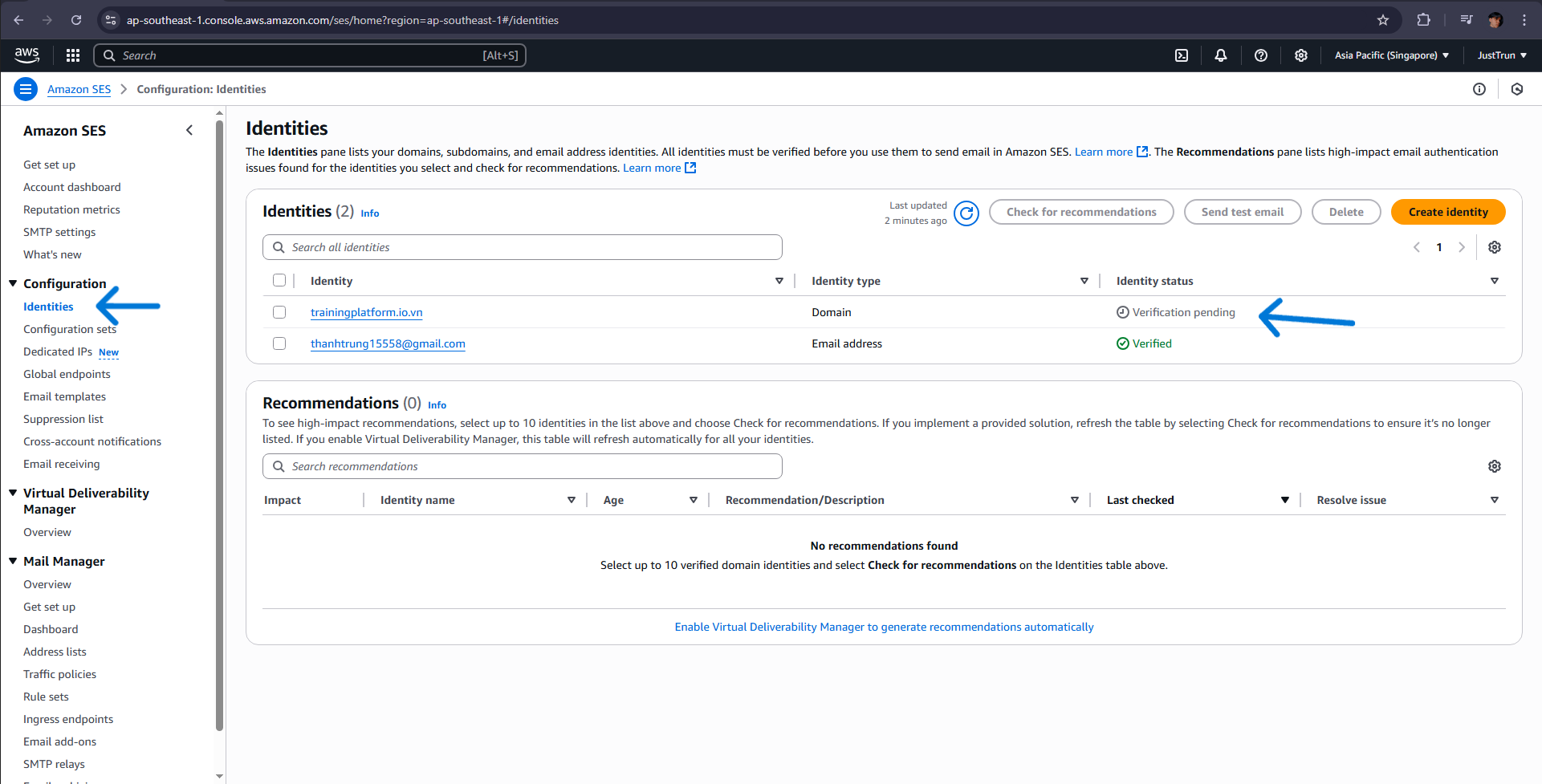Toggle the hamburger navigation menu icon
The height and width of the screenshot is (784, 1542).
pyautogui.click(x=26, y=89)
